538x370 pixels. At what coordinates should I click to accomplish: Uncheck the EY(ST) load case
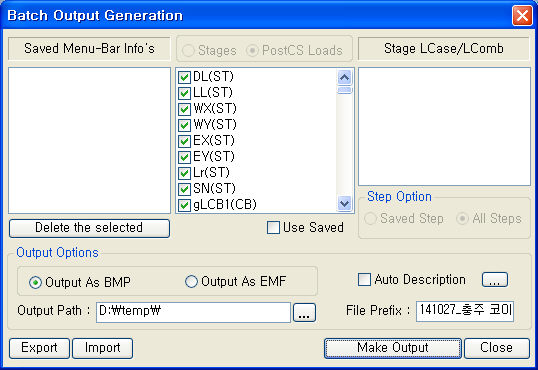coord(184,157)
